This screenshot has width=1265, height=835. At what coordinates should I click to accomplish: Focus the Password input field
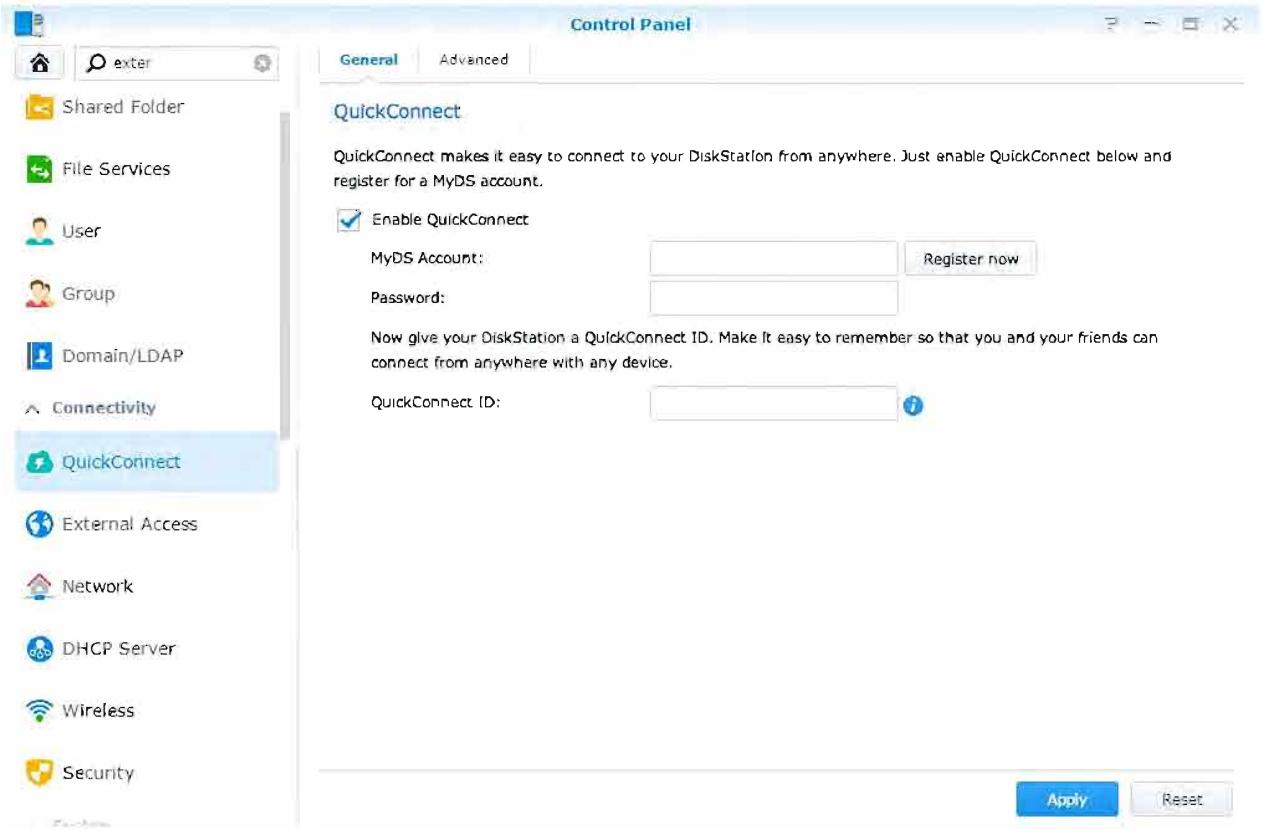774,298
